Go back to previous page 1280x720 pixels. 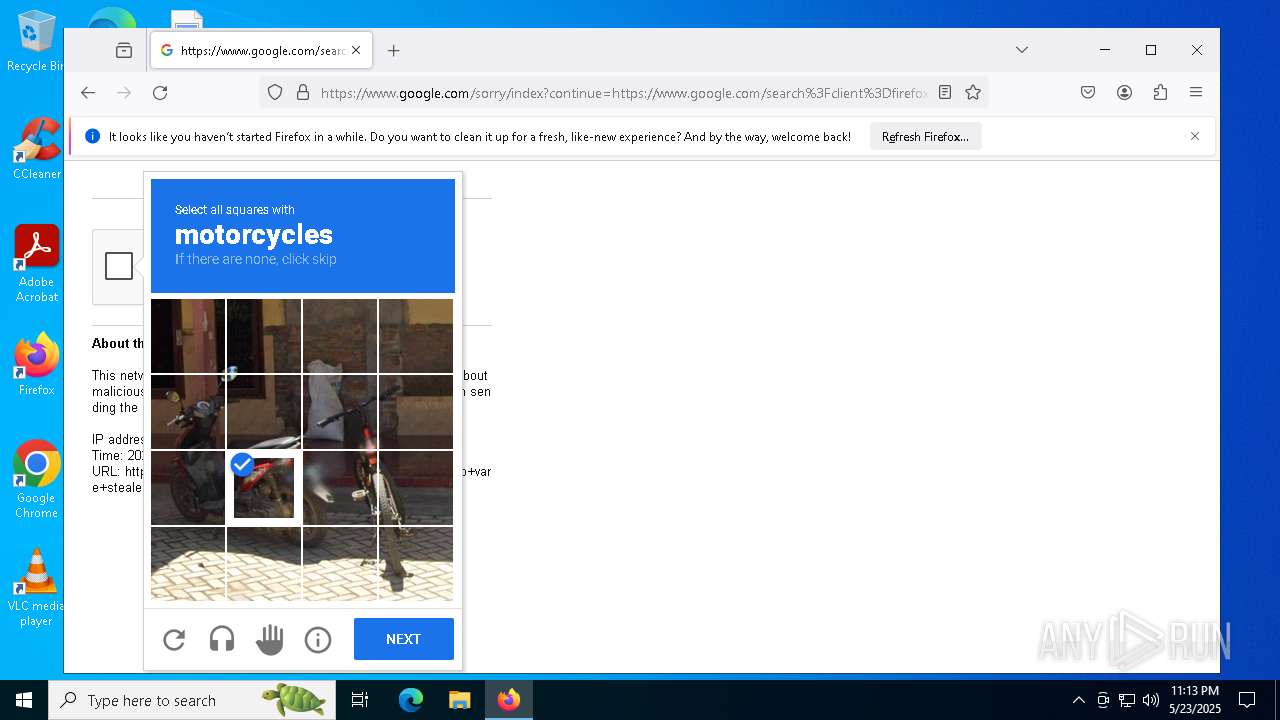click(88, 93)
